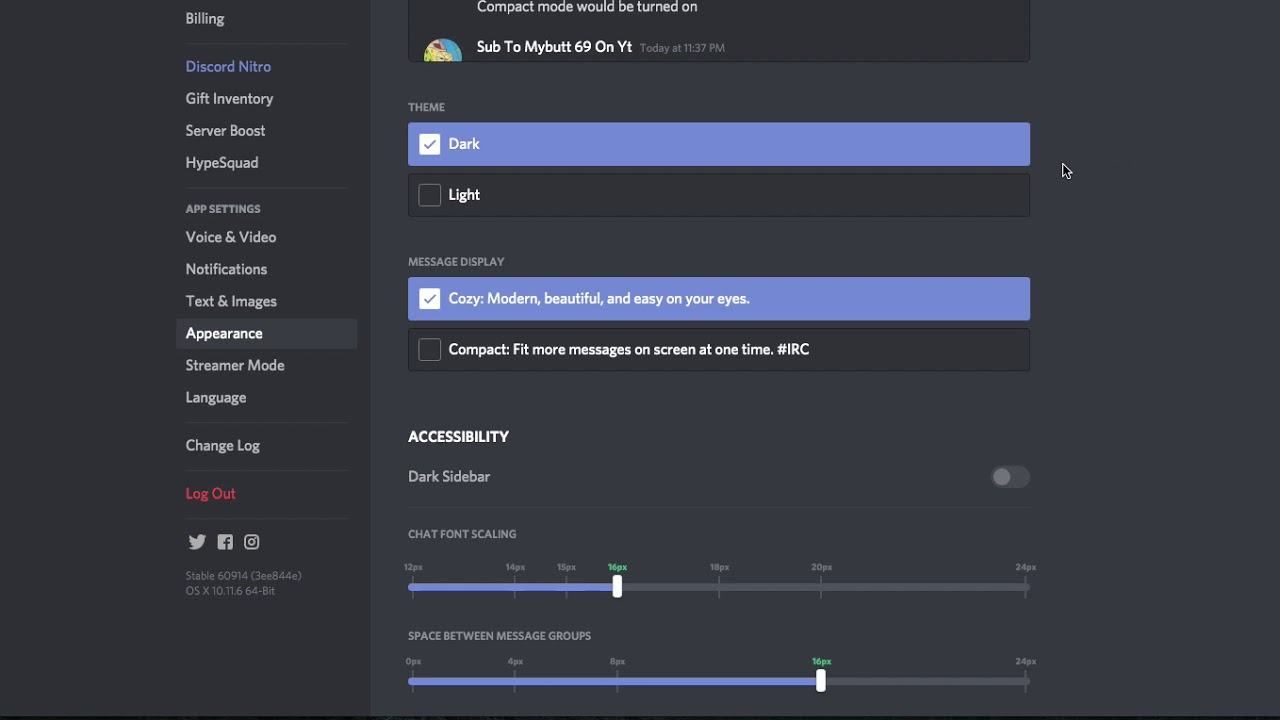Choose Cozy message display option
The width and height of the screenshot is (1280, 720).
[719, 299]
